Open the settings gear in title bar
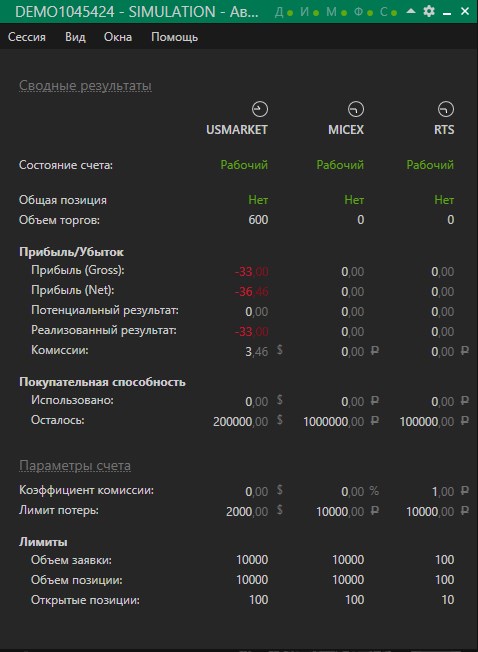The width and height of the screenshot is (478, 652). [x=429, y=11]
